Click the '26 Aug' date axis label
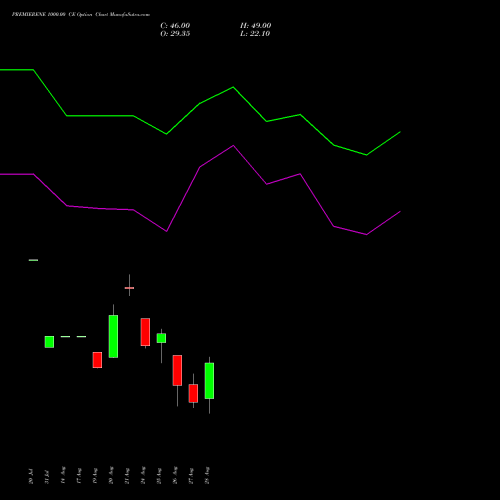This screenshot has height=500, width=500. pos(175,475)
